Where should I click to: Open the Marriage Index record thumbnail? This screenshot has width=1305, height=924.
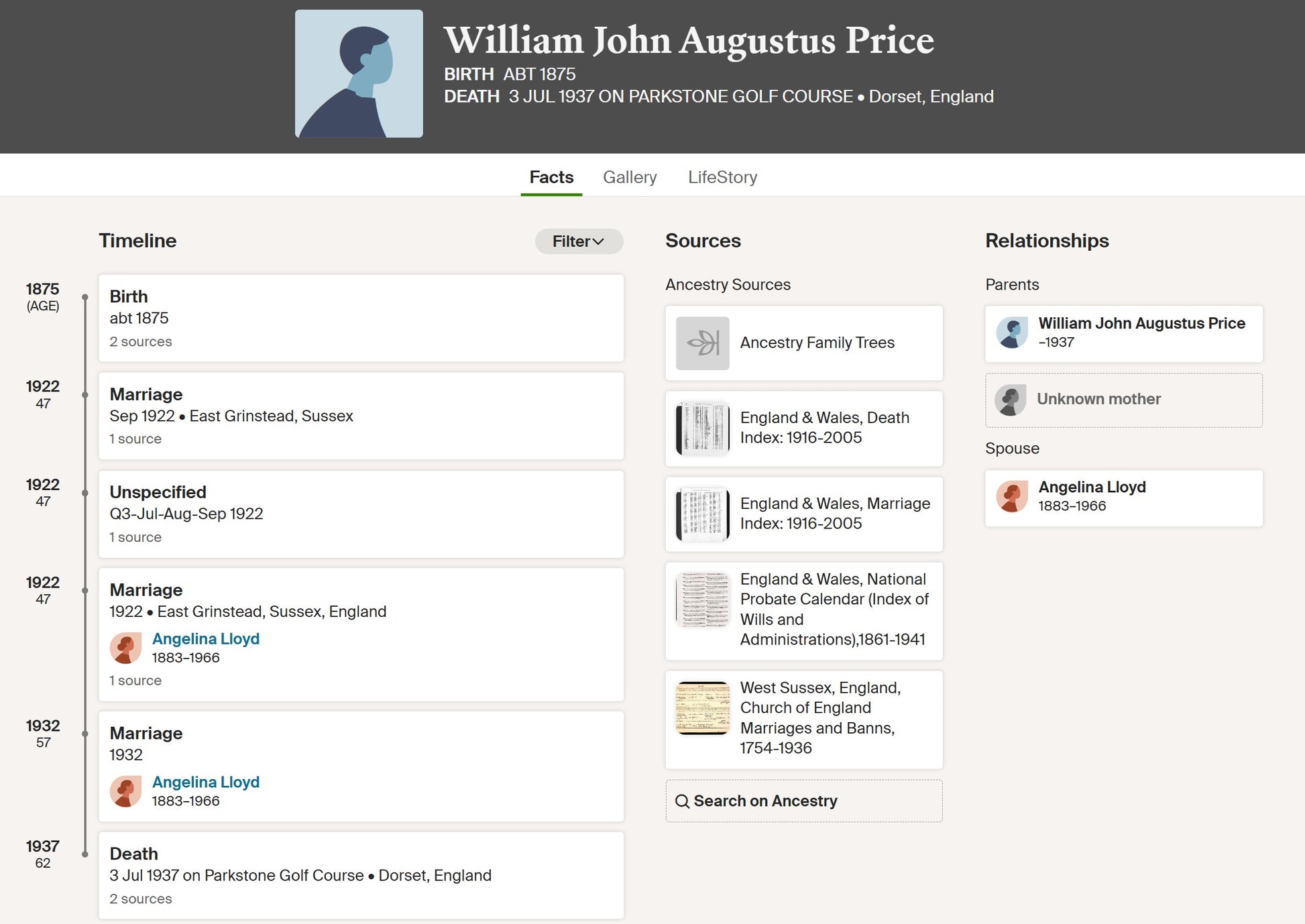pos(702,514)
